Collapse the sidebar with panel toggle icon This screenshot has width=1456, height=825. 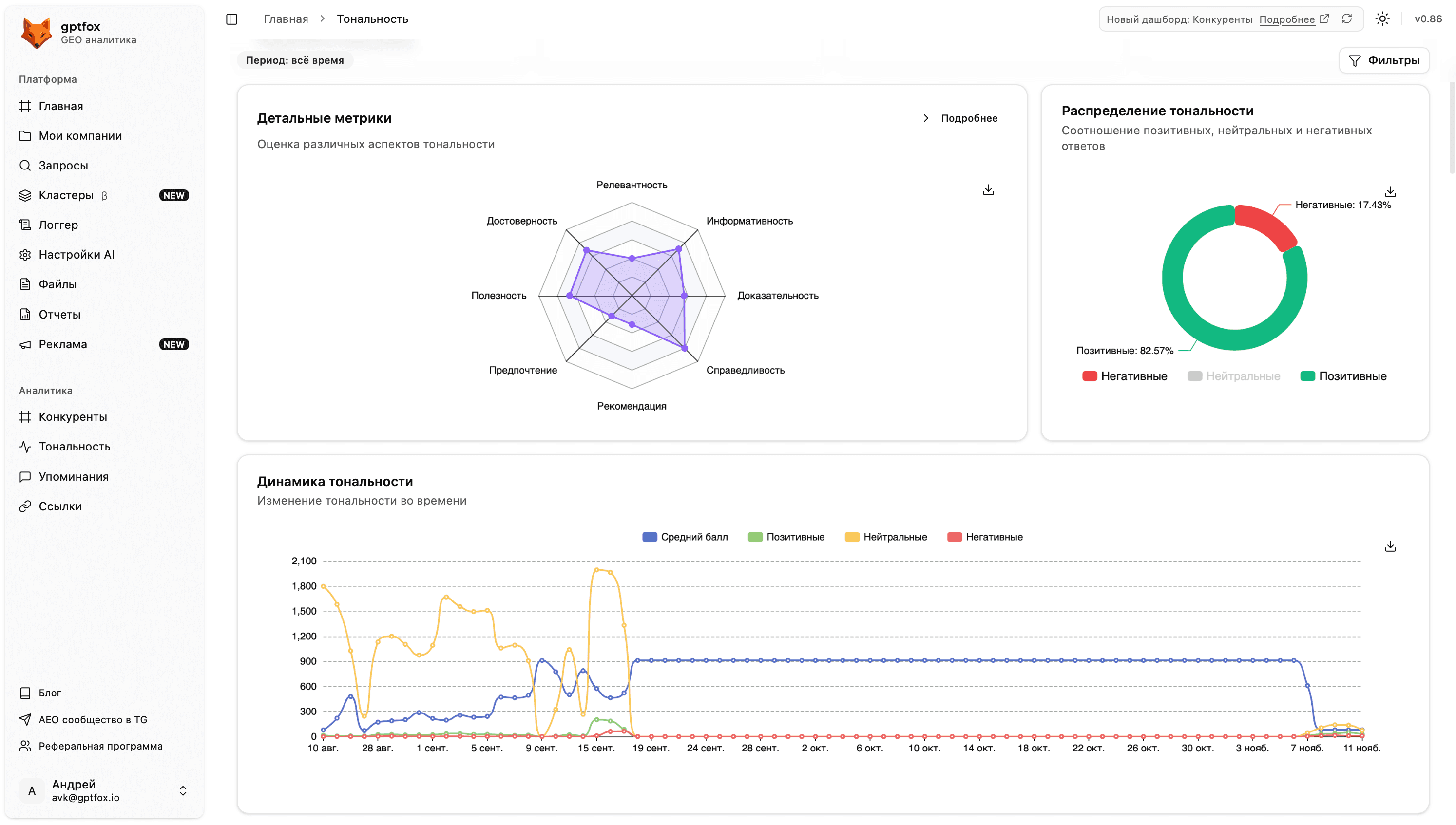[232, 19]
